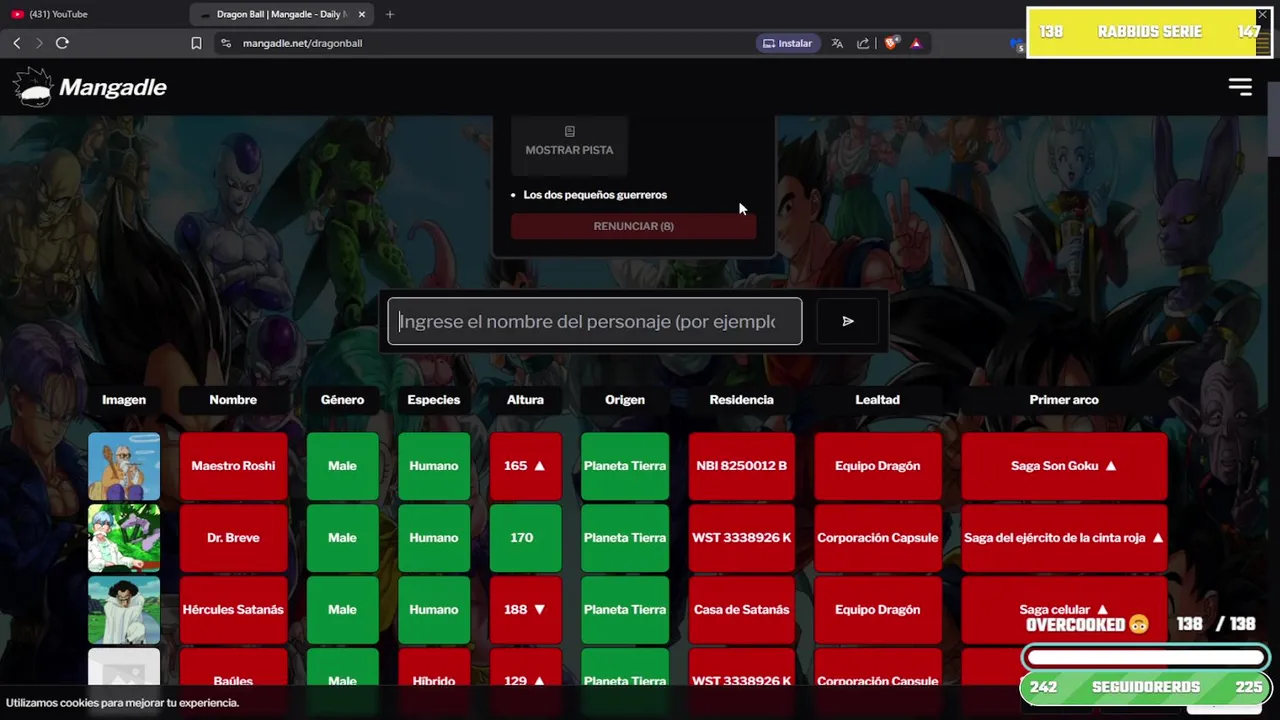Click residence cell NBI 8250012 B
The height and width of the screenshot is (720, 1280).
tap(741, 466)
